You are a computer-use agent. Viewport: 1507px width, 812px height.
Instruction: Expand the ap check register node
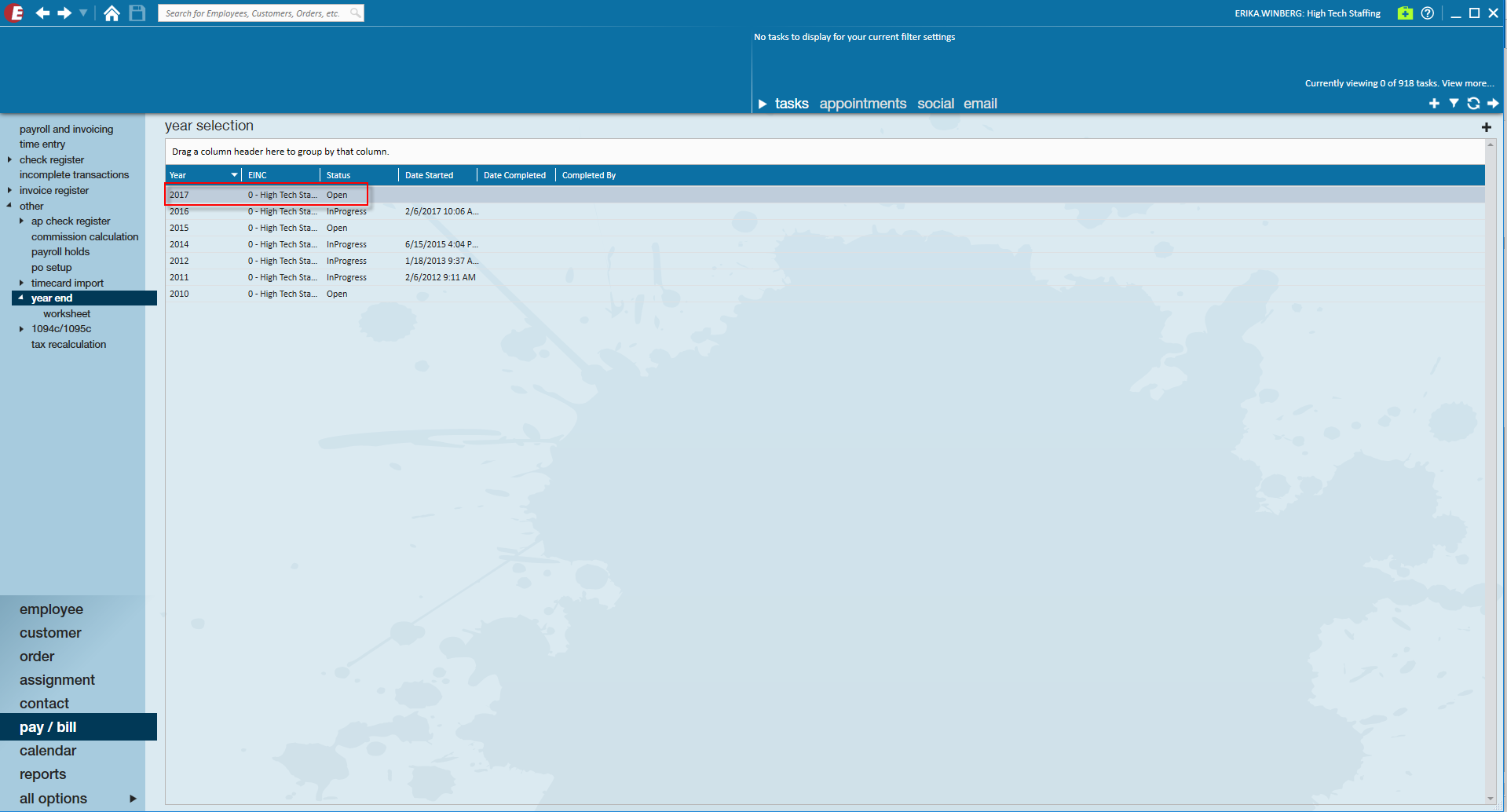point(21,221)
